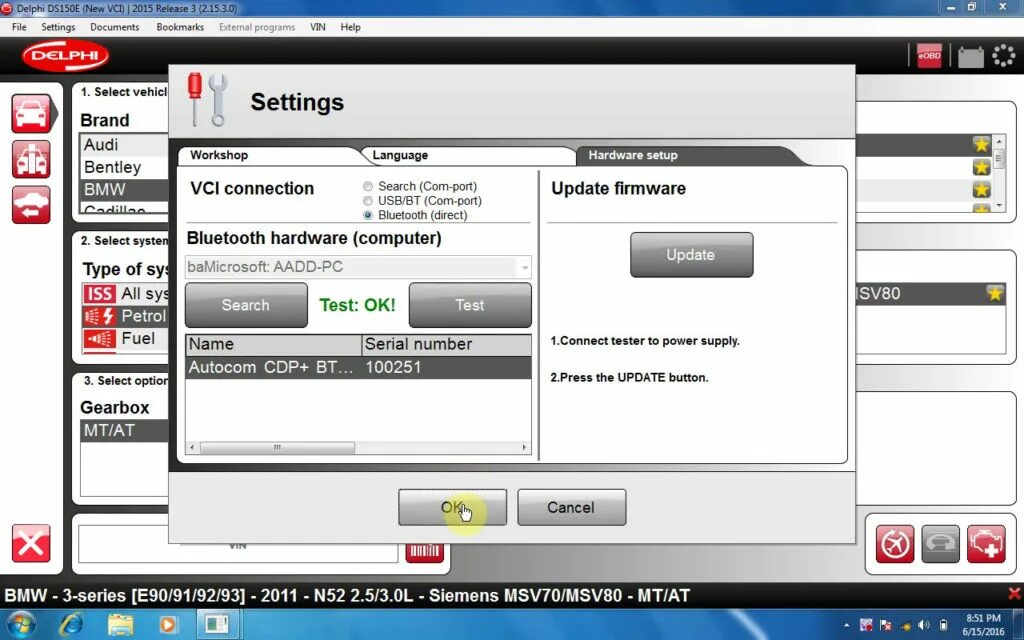Select Search (Com-port) radio button
1024x640 pixels.
point(368,187)
